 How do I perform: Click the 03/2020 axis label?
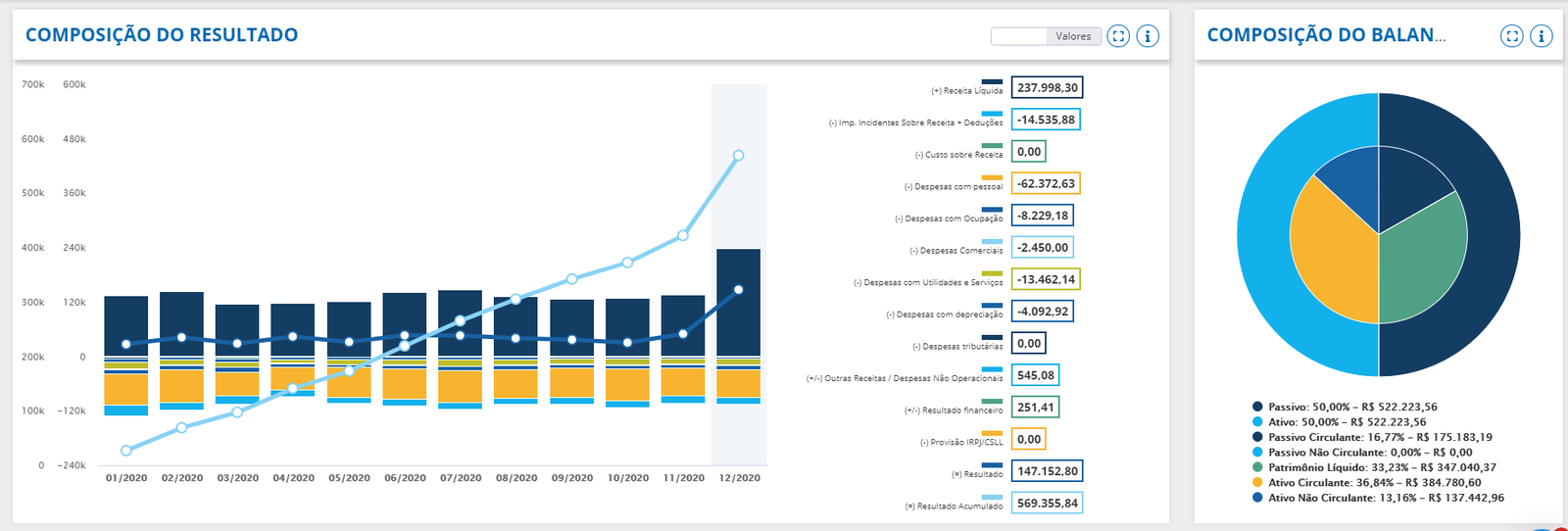(238, 478)
